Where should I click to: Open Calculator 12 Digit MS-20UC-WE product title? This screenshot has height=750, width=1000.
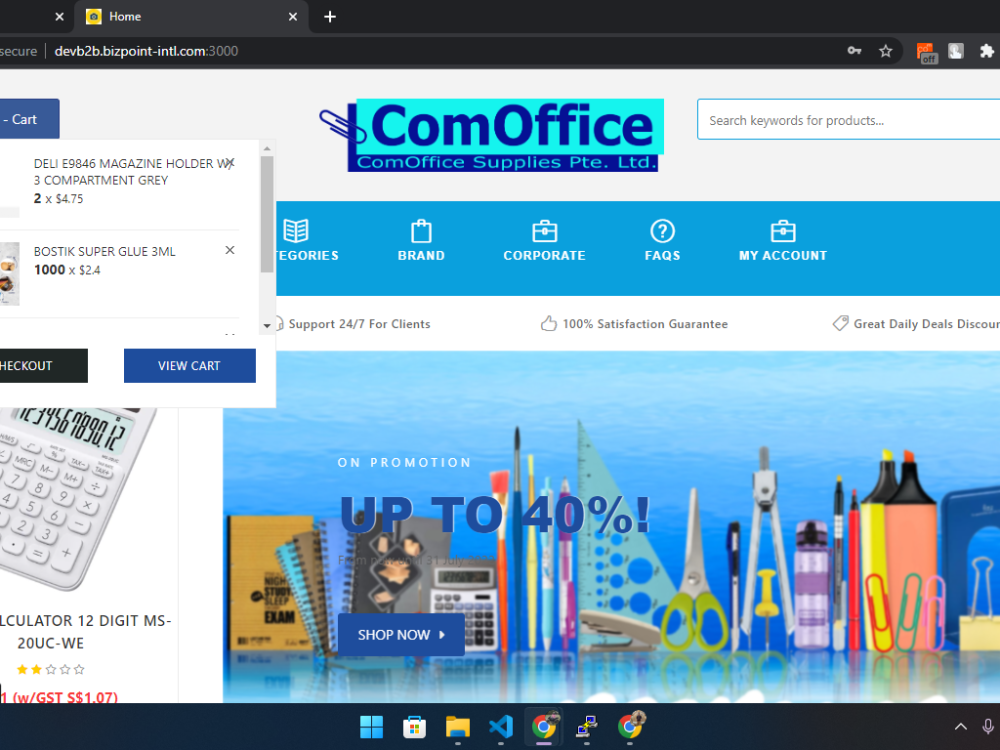coord(84,631)
